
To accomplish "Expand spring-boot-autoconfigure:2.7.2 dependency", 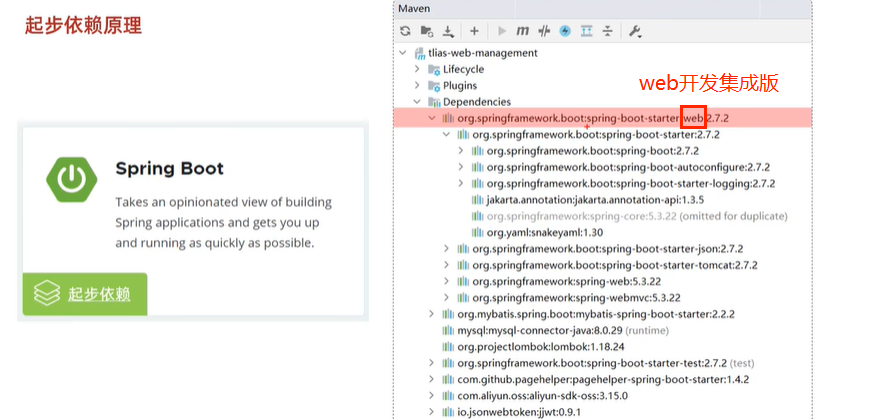I will (x=460, y=167).
